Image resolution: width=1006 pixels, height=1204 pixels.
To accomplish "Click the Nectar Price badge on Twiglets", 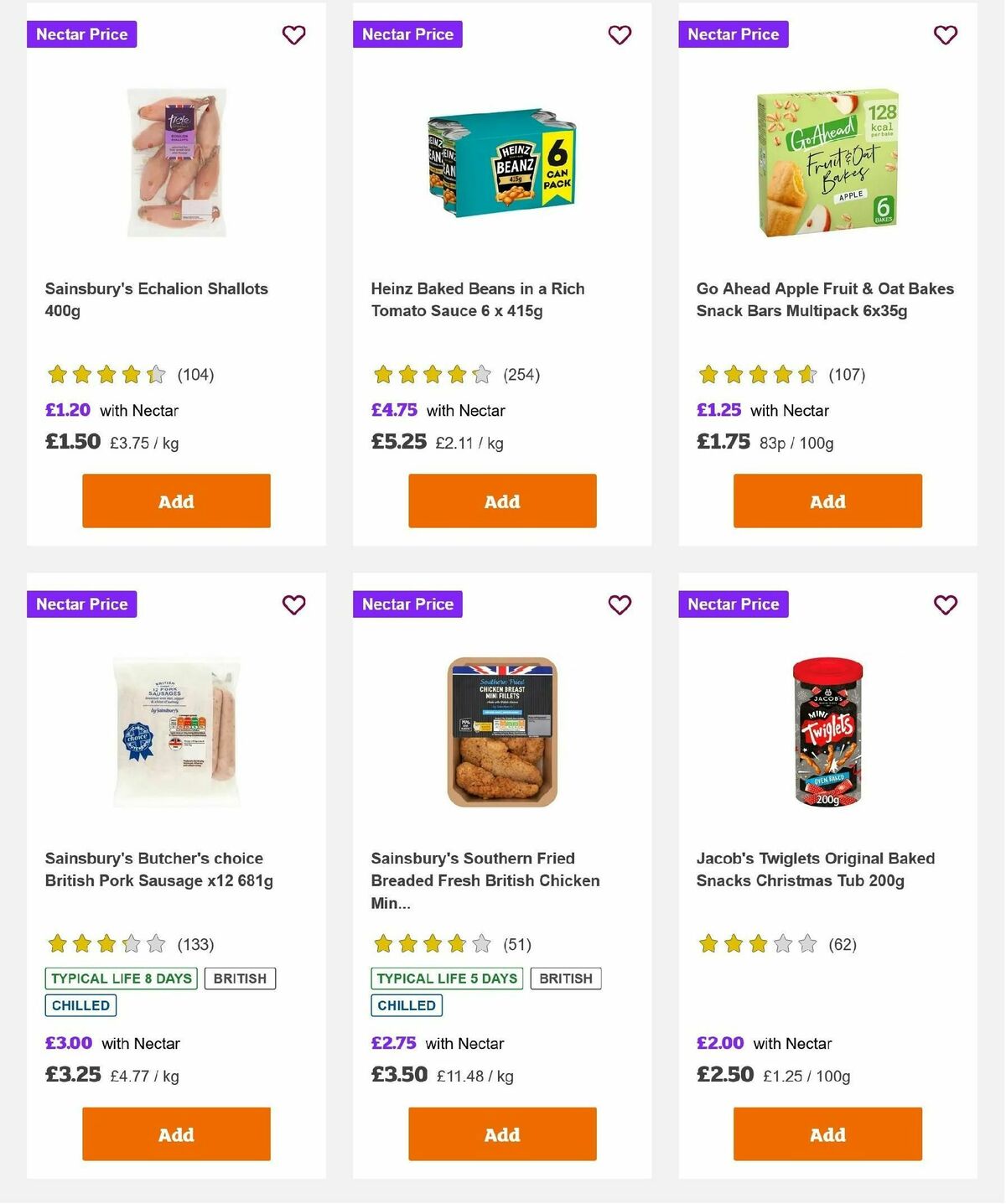I will (x=734, y=604).
